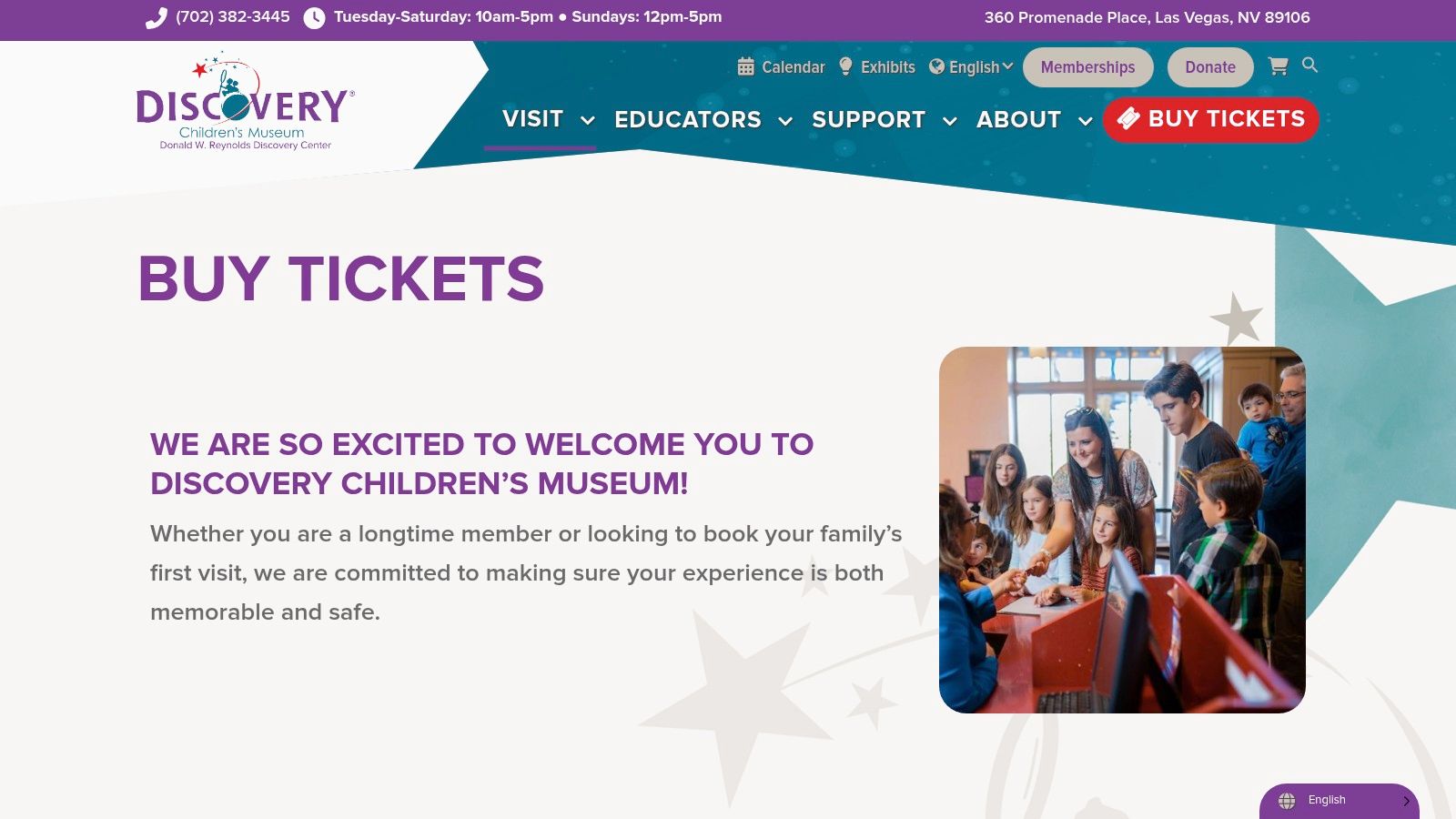1456x819 pixels.
Task: Click the Discovery Children's Museum logo
Action: (x=245, y=102)
